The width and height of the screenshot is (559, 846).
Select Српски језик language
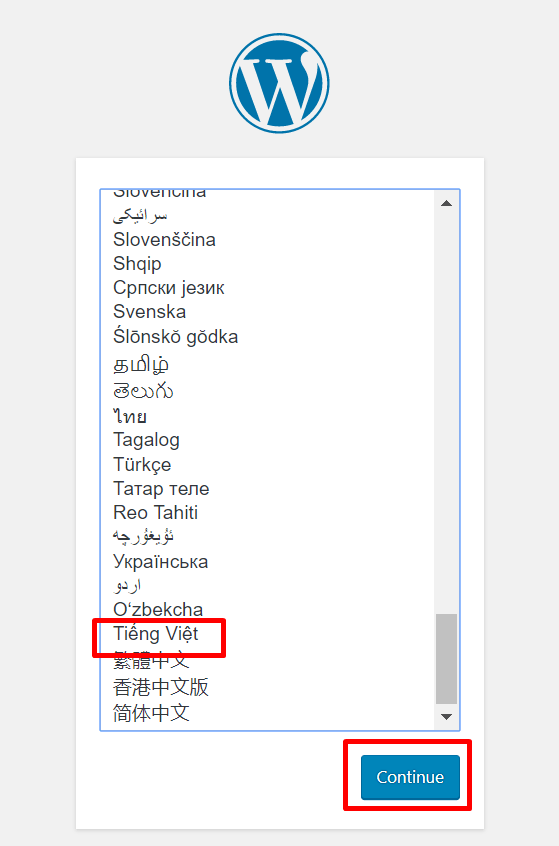[x=168, y=288]
